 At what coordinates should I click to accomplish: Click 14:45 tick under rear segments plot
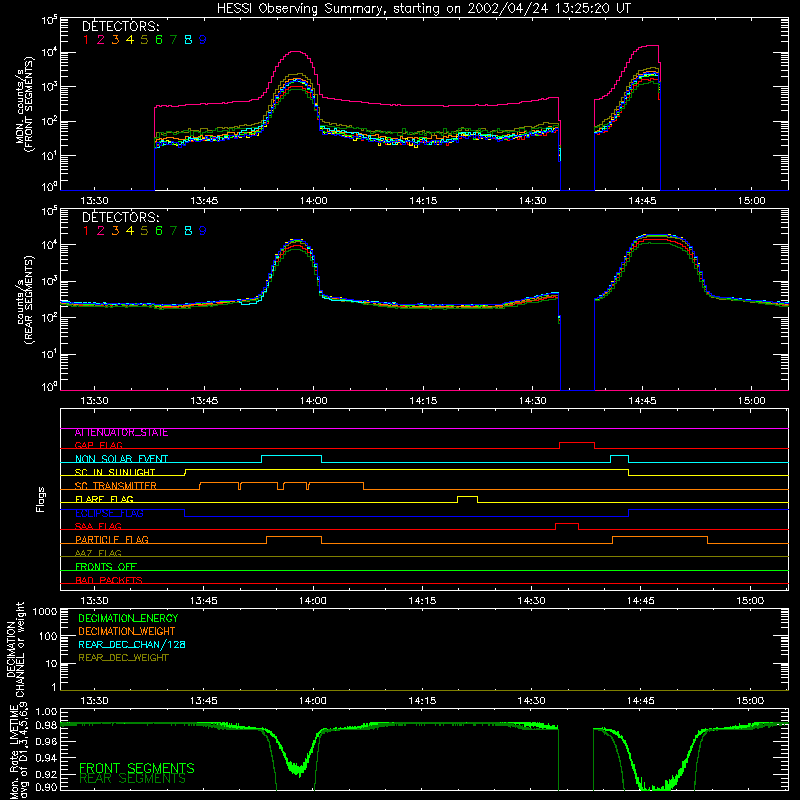pyautogui.click(x=642, y=401)
